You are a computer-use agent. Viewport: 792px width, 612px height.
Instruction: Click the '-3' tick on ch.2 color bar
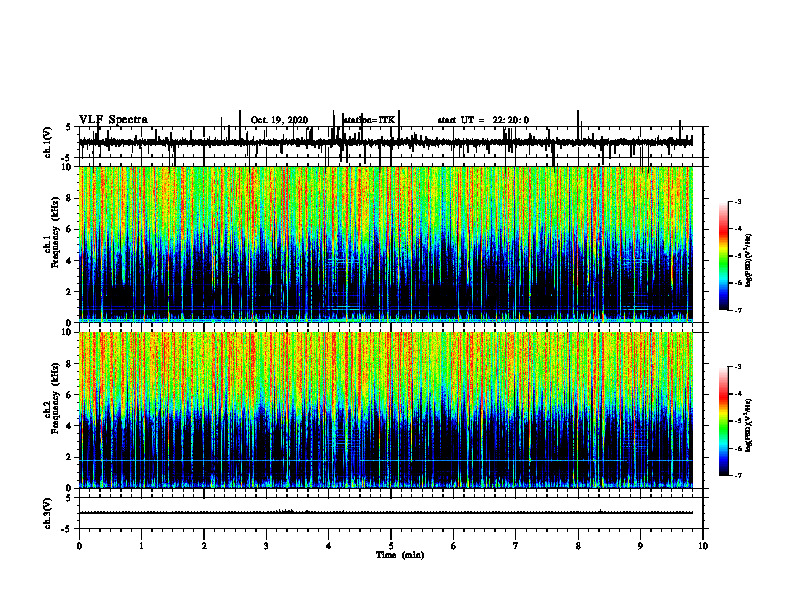(x=738, y=367)
